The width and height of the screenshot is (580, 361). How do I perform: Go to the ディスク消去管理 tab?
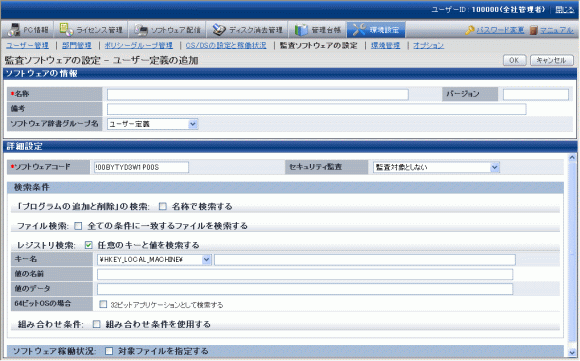[247, 30]
